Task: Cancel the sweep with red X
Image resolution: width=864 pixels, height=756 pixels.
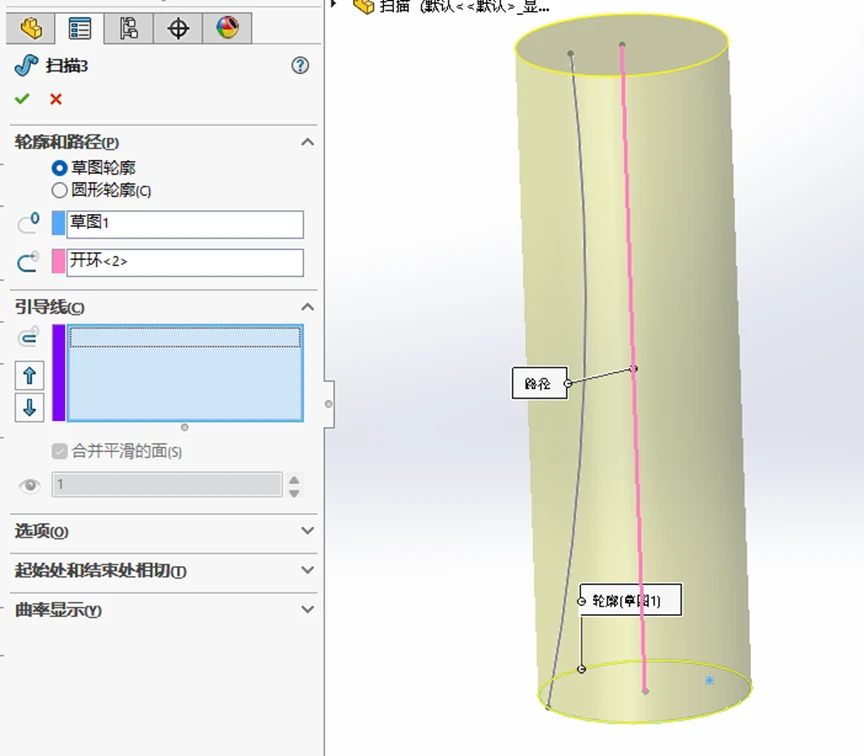Action: pyautogui.click(x=56, y=99)
